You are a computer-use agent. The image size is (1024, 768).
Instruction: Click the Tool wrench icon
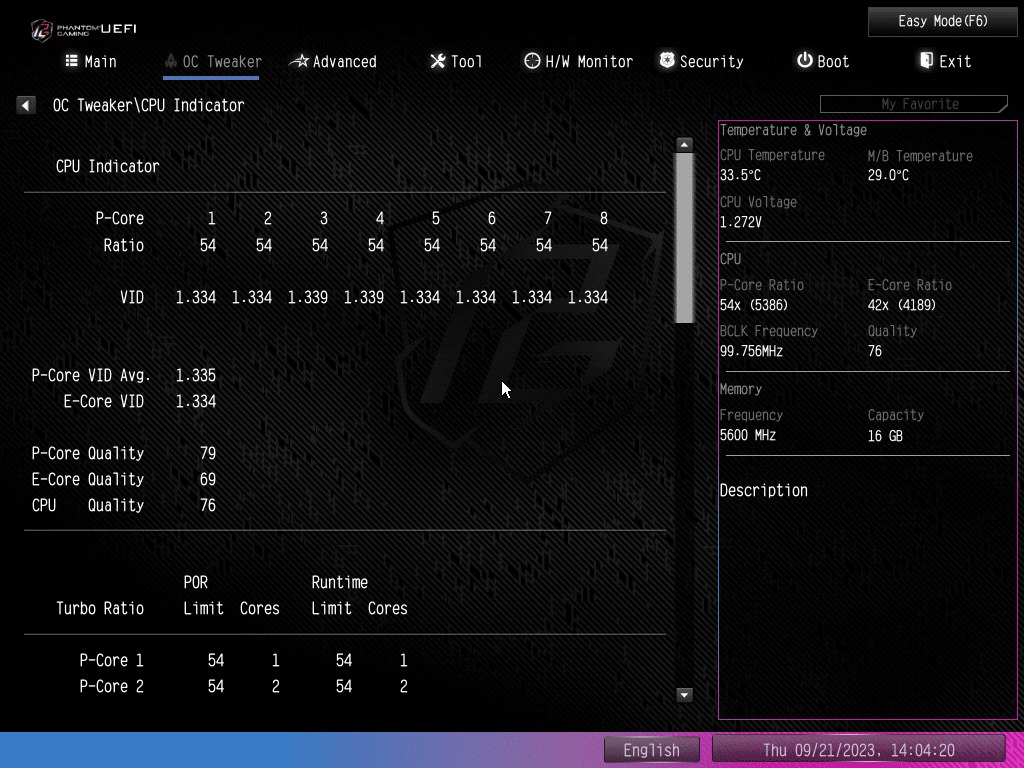click(x=437, y=61)
